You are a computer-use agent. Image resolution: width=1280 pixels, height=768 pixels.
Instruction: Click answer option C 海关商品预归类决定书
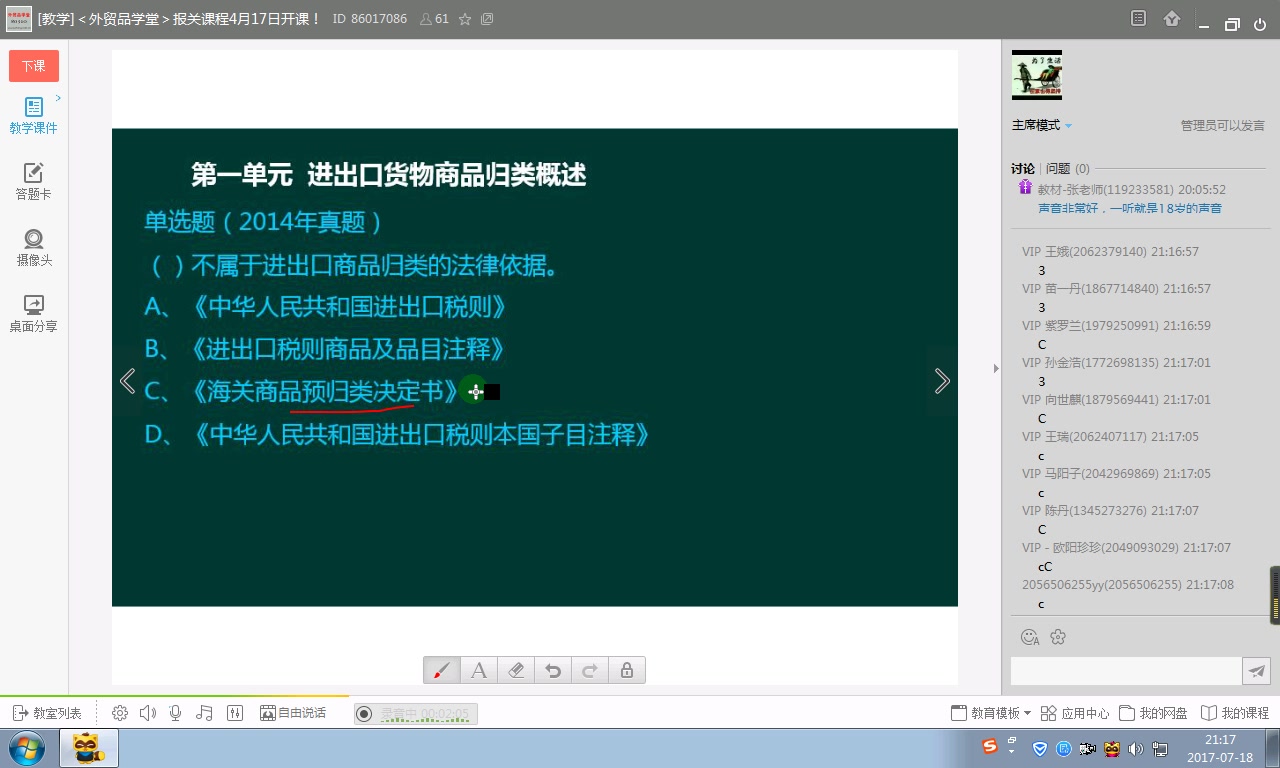point(301,391)
